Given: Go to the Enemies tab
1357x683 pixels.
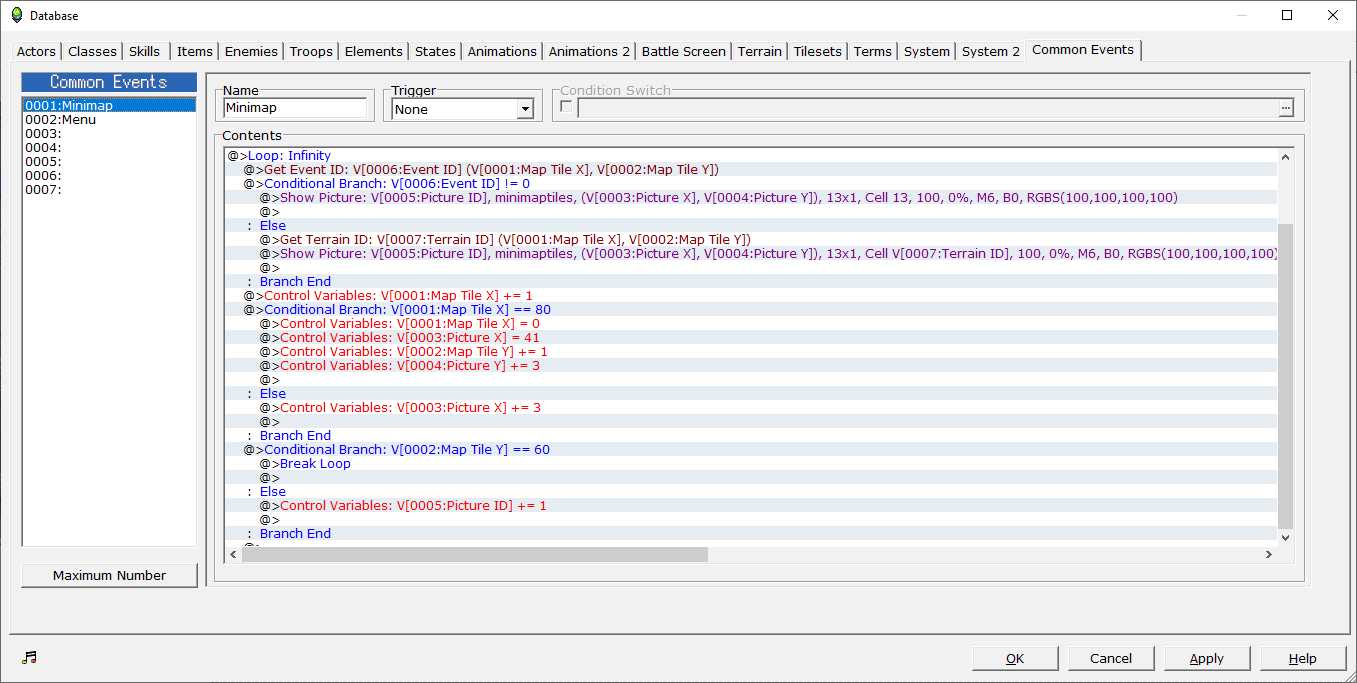Looking at the screenshot, I should pos(252,51).
